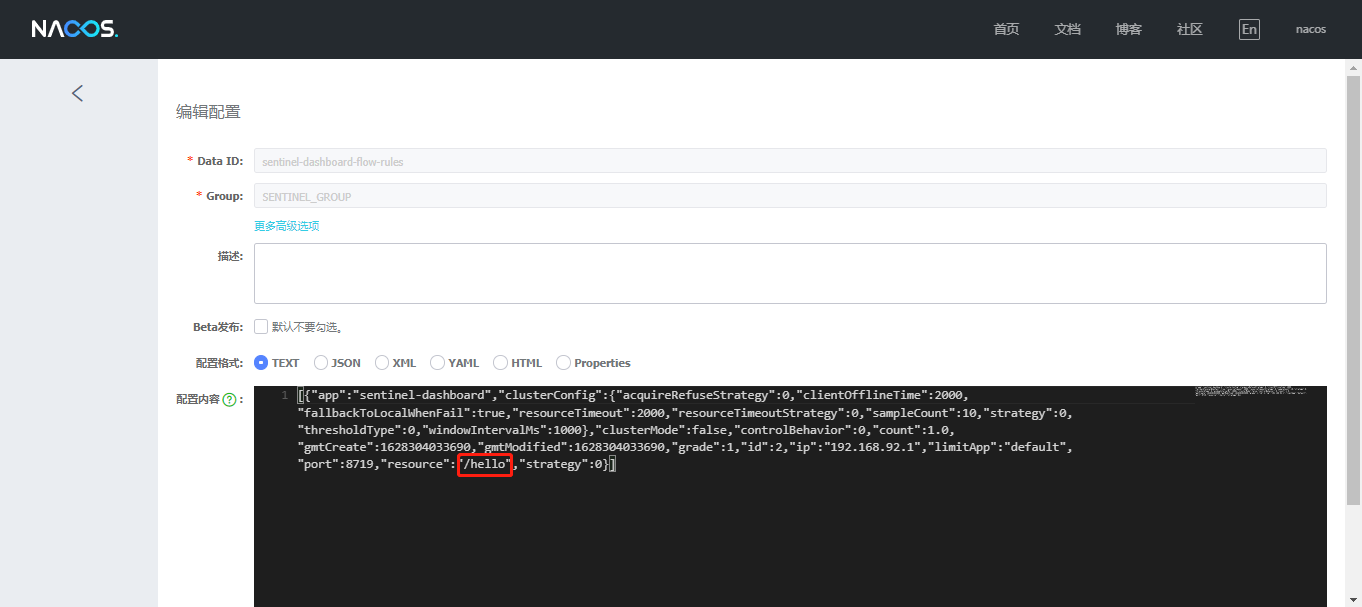Select the TEXT format radio button
The image size is (1362, 607).
coord(261,363)
